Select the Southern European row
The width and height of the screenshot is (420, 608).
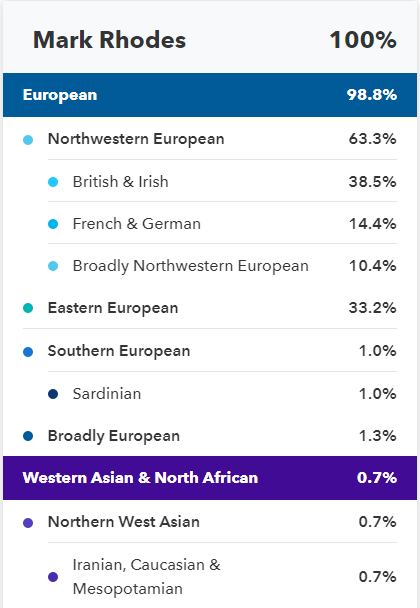(x=210, y=351)
